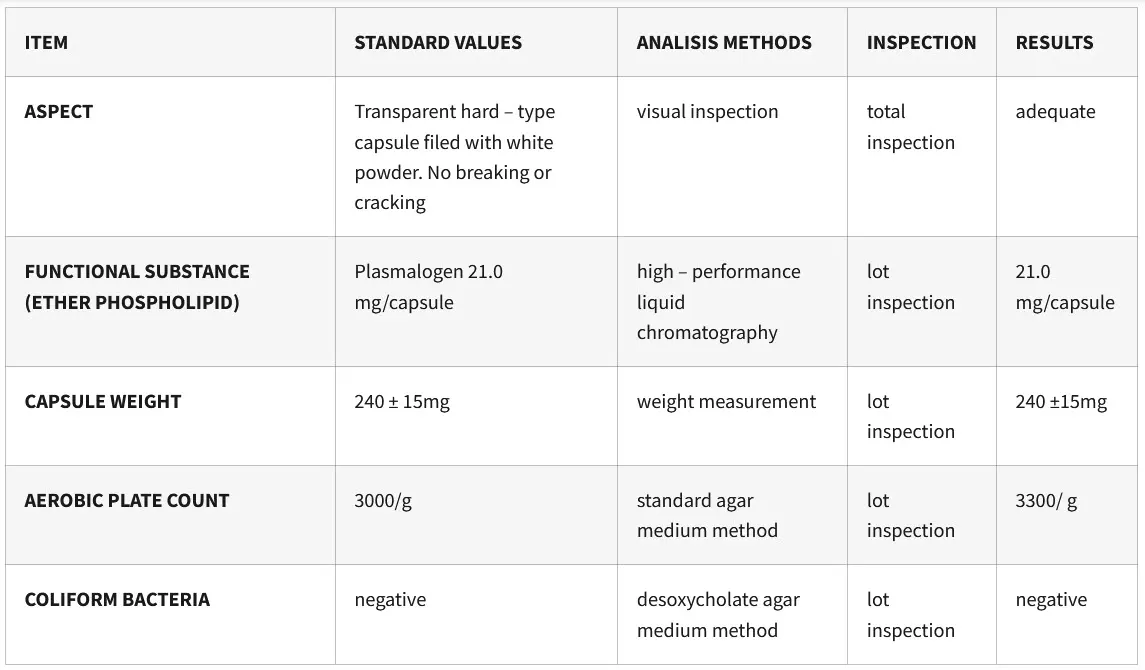Viewport: 1145px width, 670px height.
Task: Click the ASPECT row label
Action: coord(59,112)
